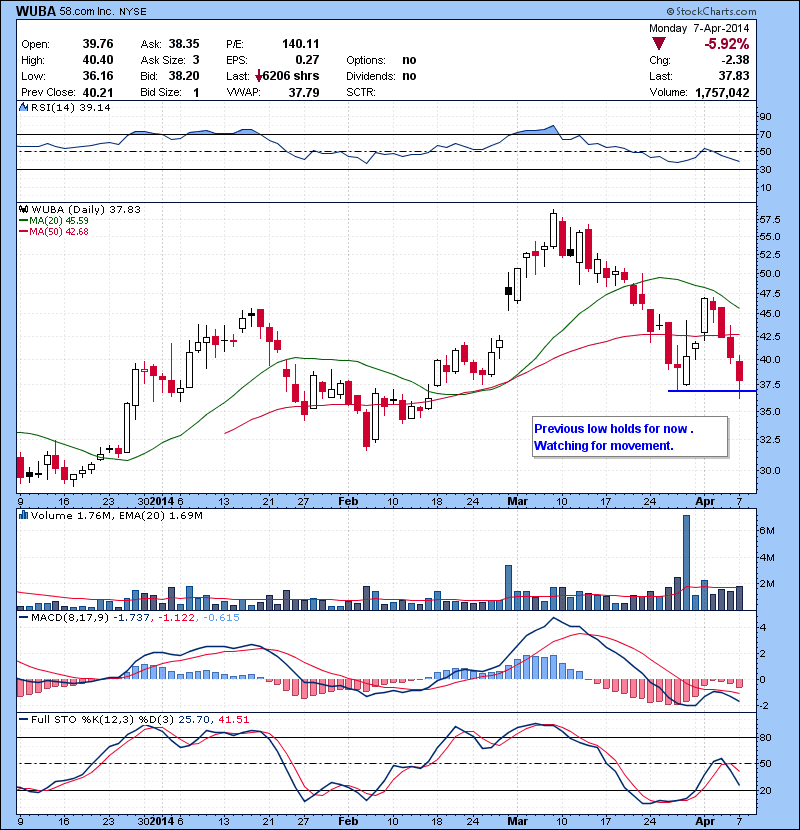Click the dark line marker before Full STO
800x830 pixels.
(x=24, y=719)
